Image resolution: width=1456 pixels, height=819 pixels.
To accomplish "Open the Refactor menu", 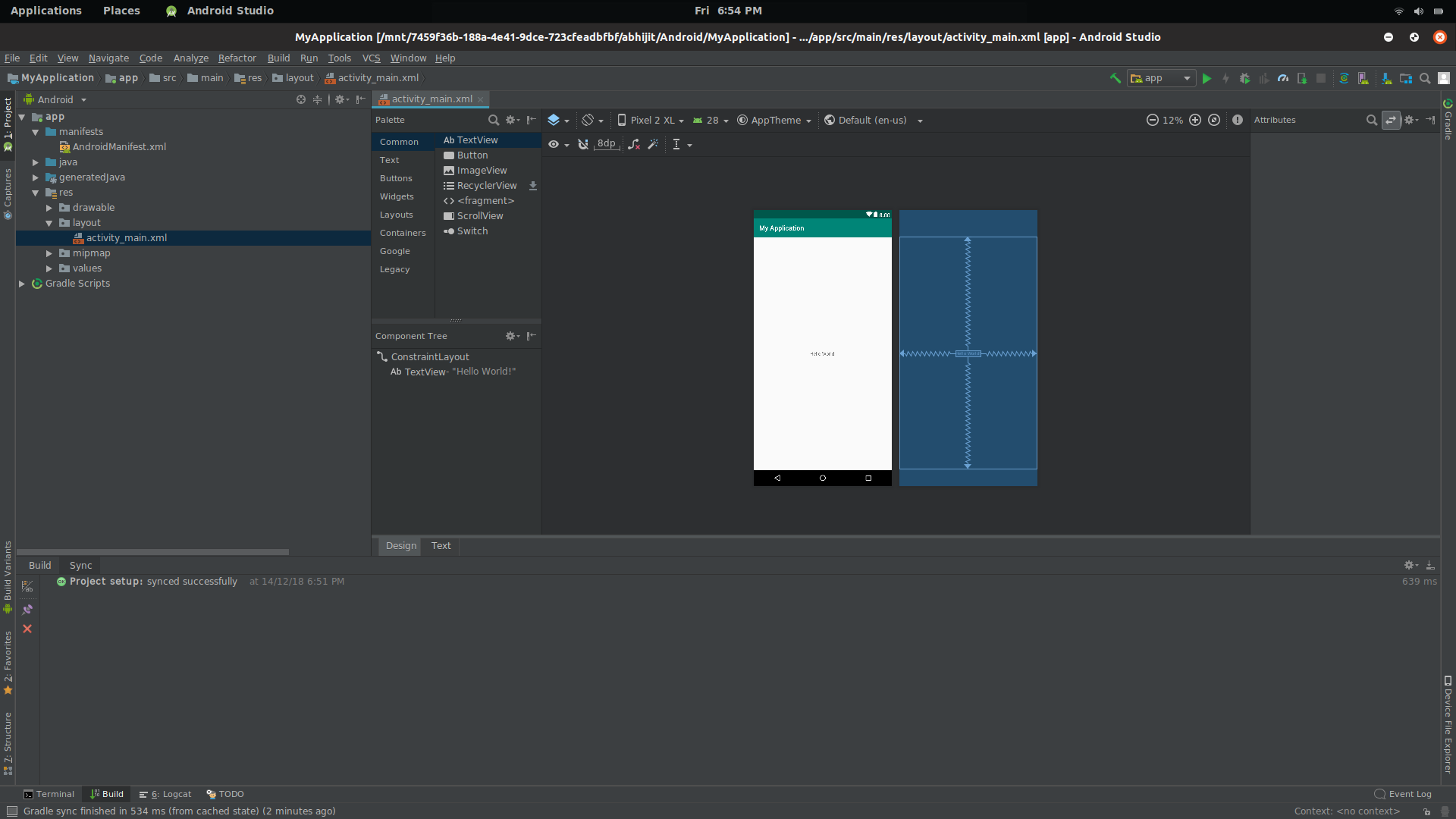I will pos(237,58).
